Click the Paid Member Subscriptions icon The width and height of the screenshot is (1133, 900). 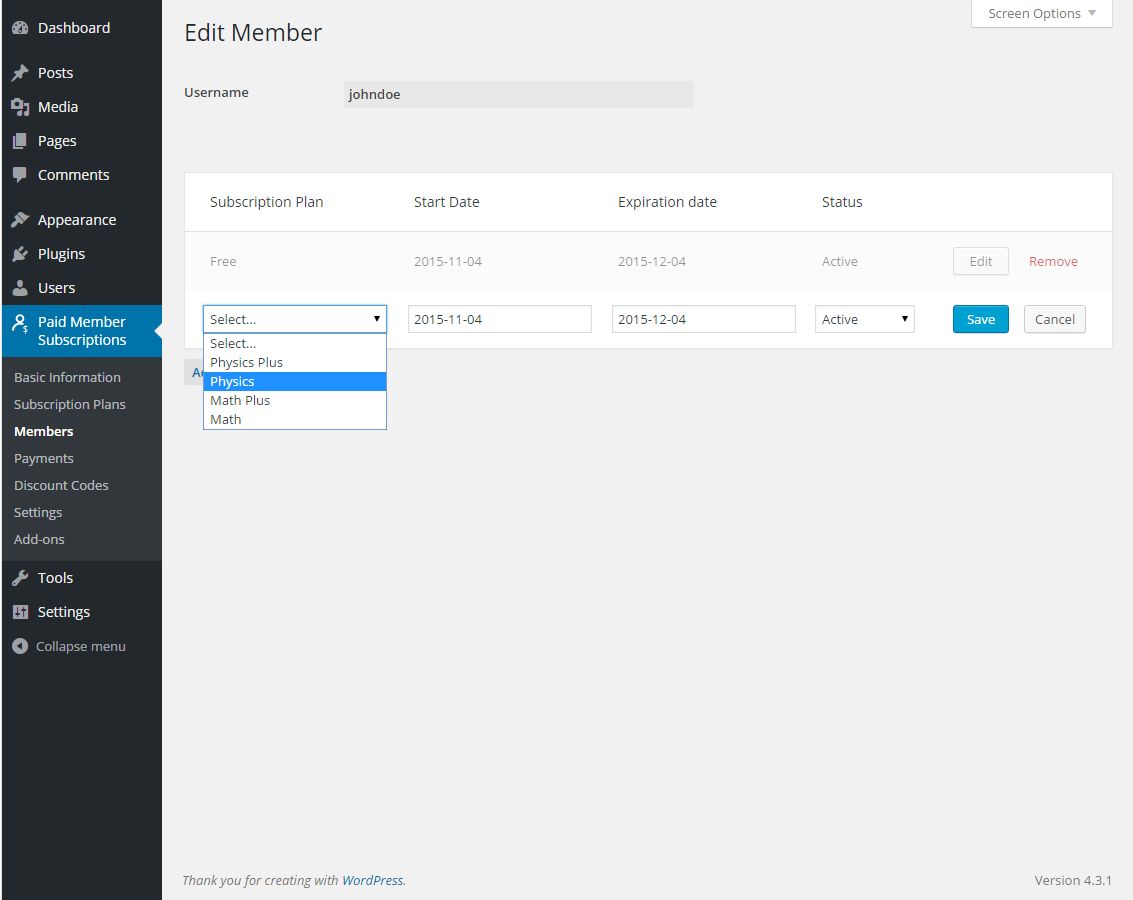(22, 322)
